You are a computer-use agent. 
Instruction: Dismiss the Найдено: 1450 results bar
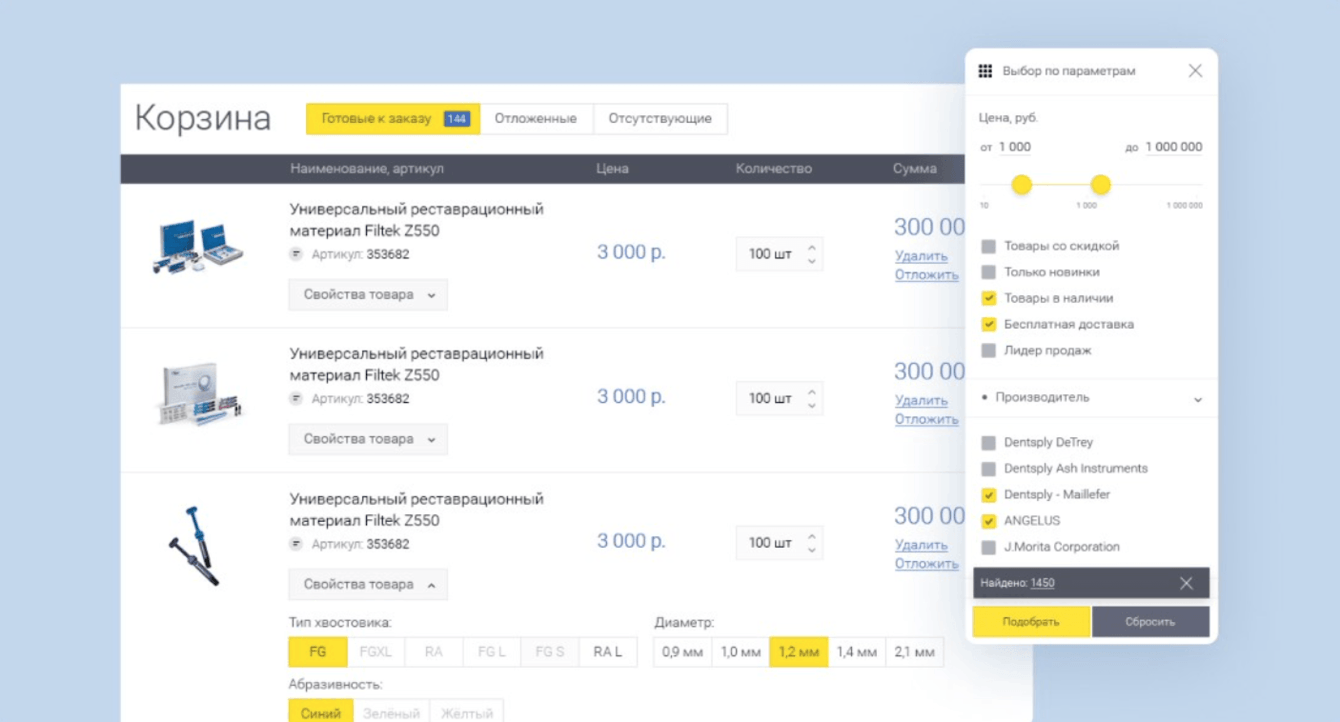click(x=1186, y=583)
